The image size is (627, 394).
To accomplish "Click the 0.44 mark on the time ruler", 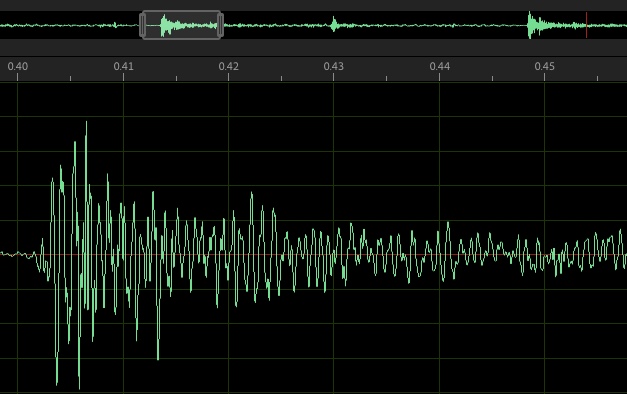I will point(439,66).
